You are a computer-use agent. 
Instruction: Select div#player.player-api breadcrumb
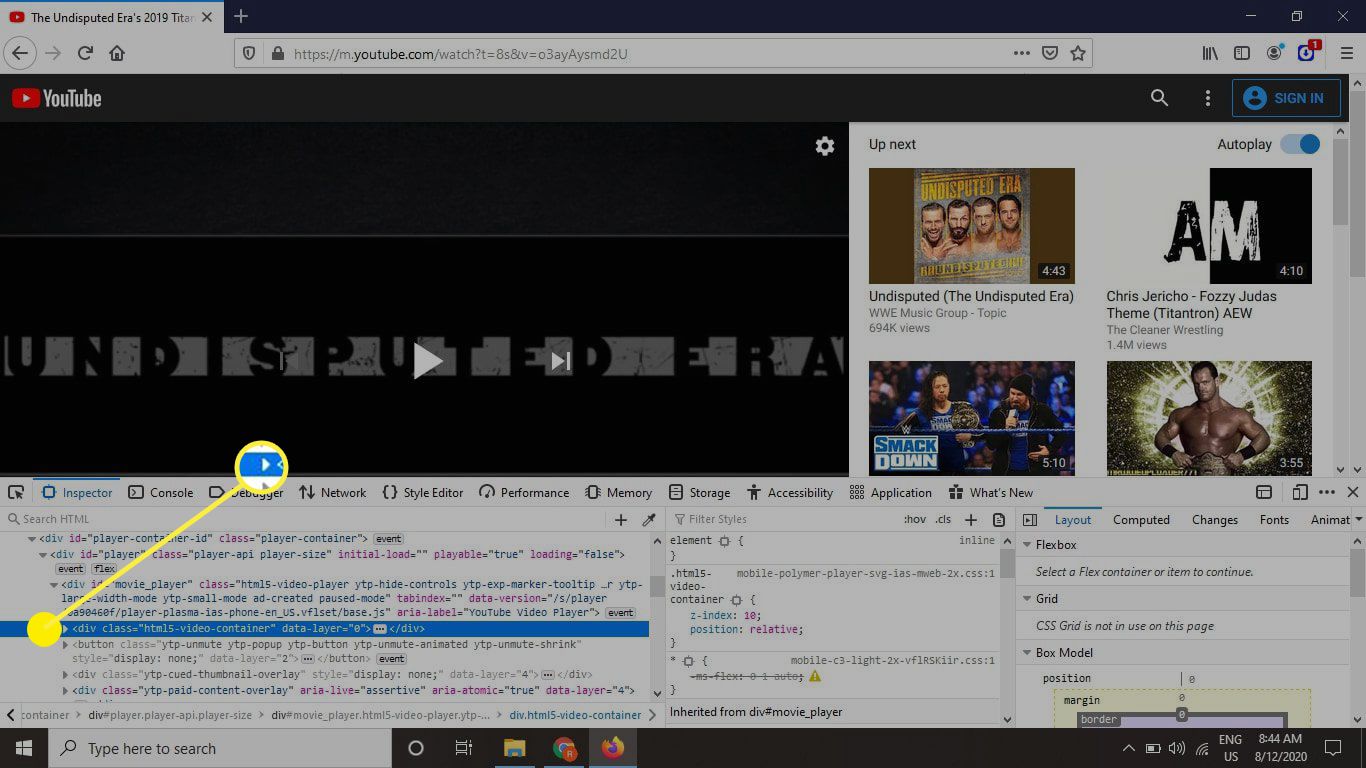(170, 715)
